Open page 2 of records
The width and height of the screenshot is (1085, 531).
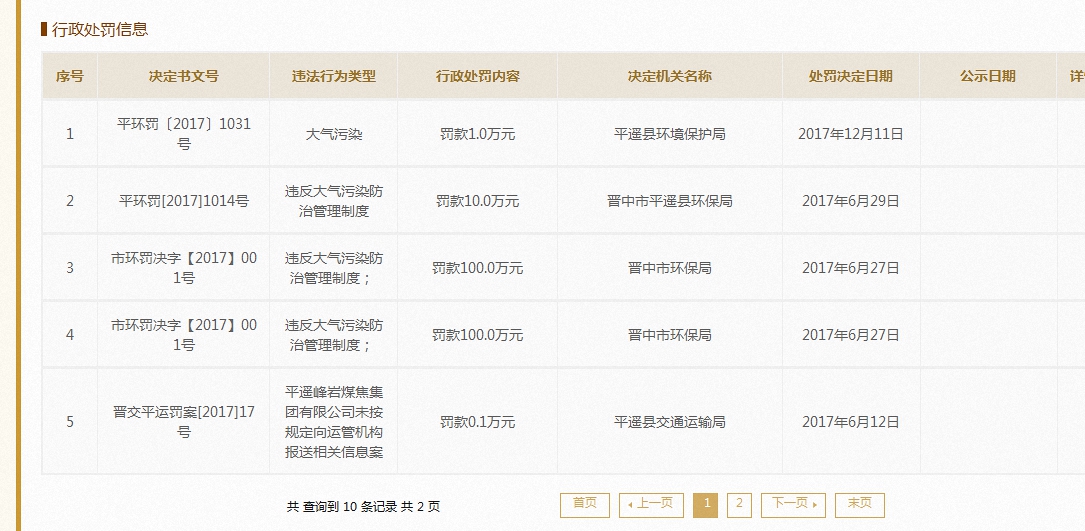[739, 505]
